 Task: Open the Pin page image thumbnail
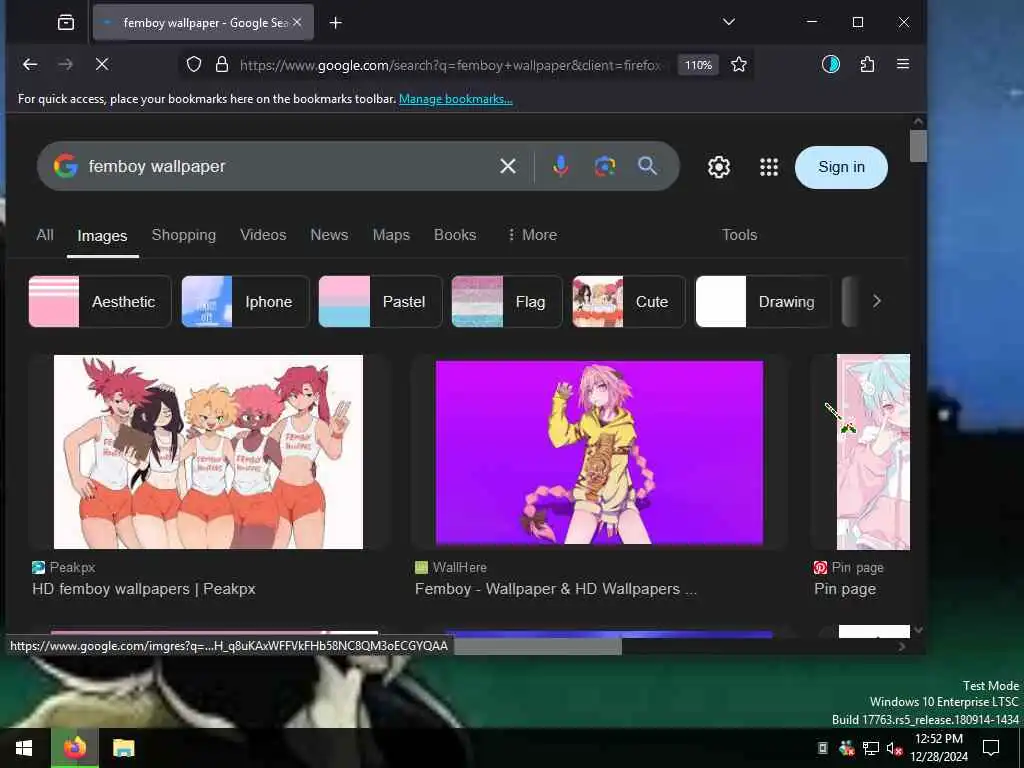click(x=873, y=452)
